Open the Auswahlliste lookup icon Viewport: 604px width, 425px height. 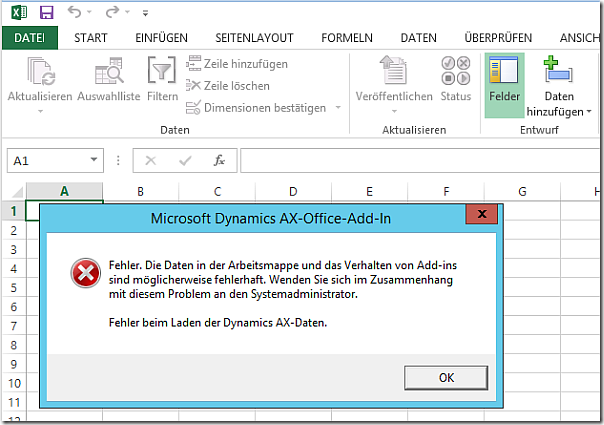(109, 71)
